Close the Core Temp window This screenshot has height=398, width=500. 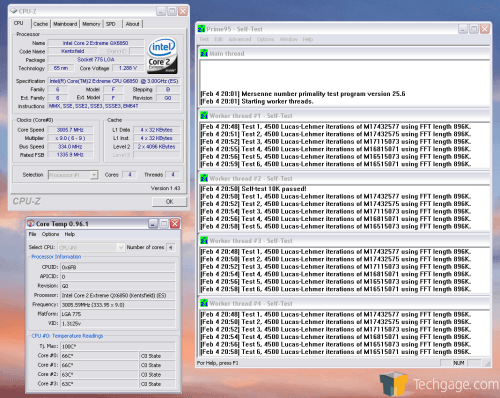pyautogui.click(x=175, y=224)
